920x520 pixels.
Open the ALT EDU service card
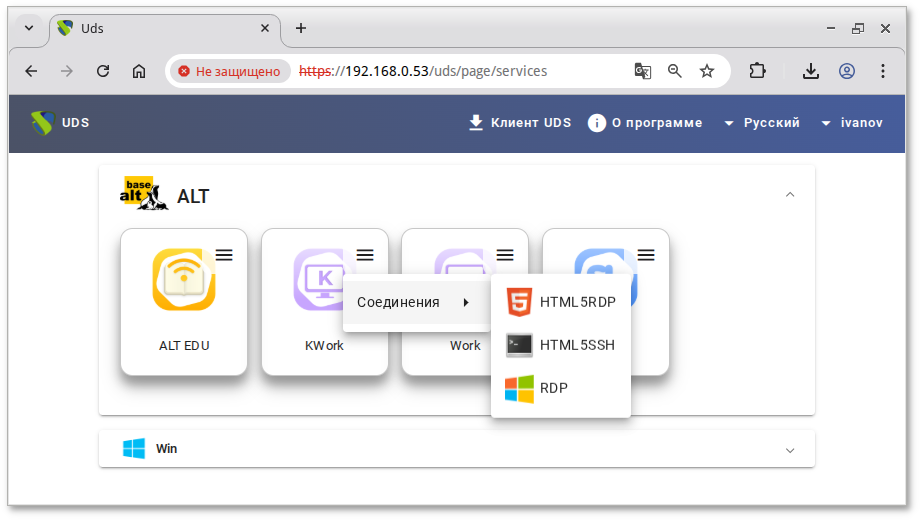[x=184, y=302]
